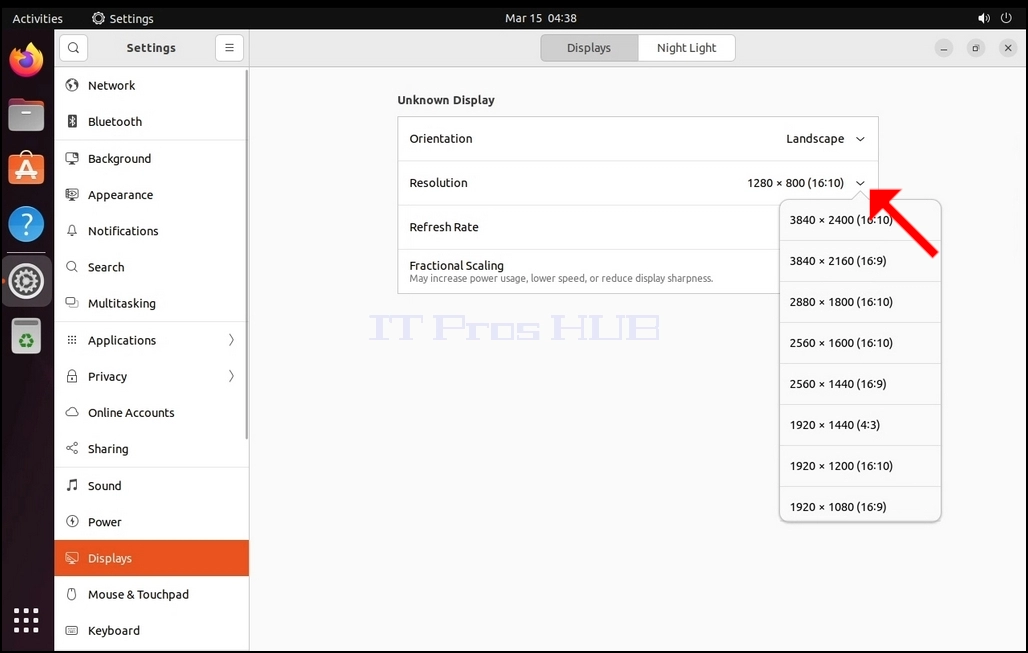Viewport: 1028px width, 653px height.
Task: Show Applications grid in the dock
Action: 26,620
